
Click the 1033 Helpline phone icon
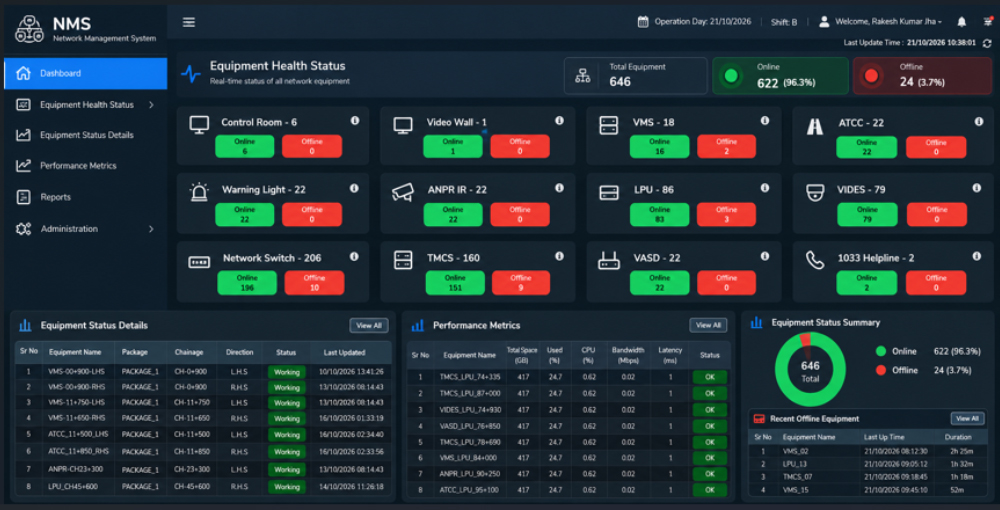point(814,260)
